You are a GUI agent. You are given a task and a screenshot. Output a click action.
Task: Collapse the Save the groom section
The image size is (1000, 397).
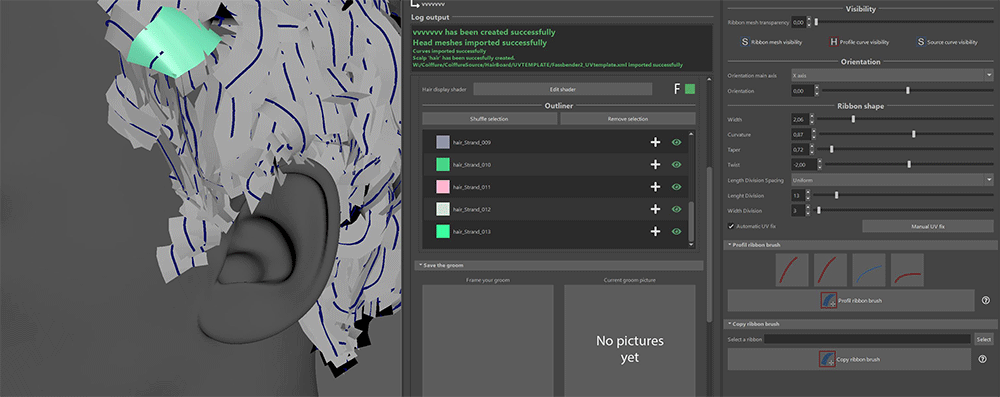pos(560,265)
